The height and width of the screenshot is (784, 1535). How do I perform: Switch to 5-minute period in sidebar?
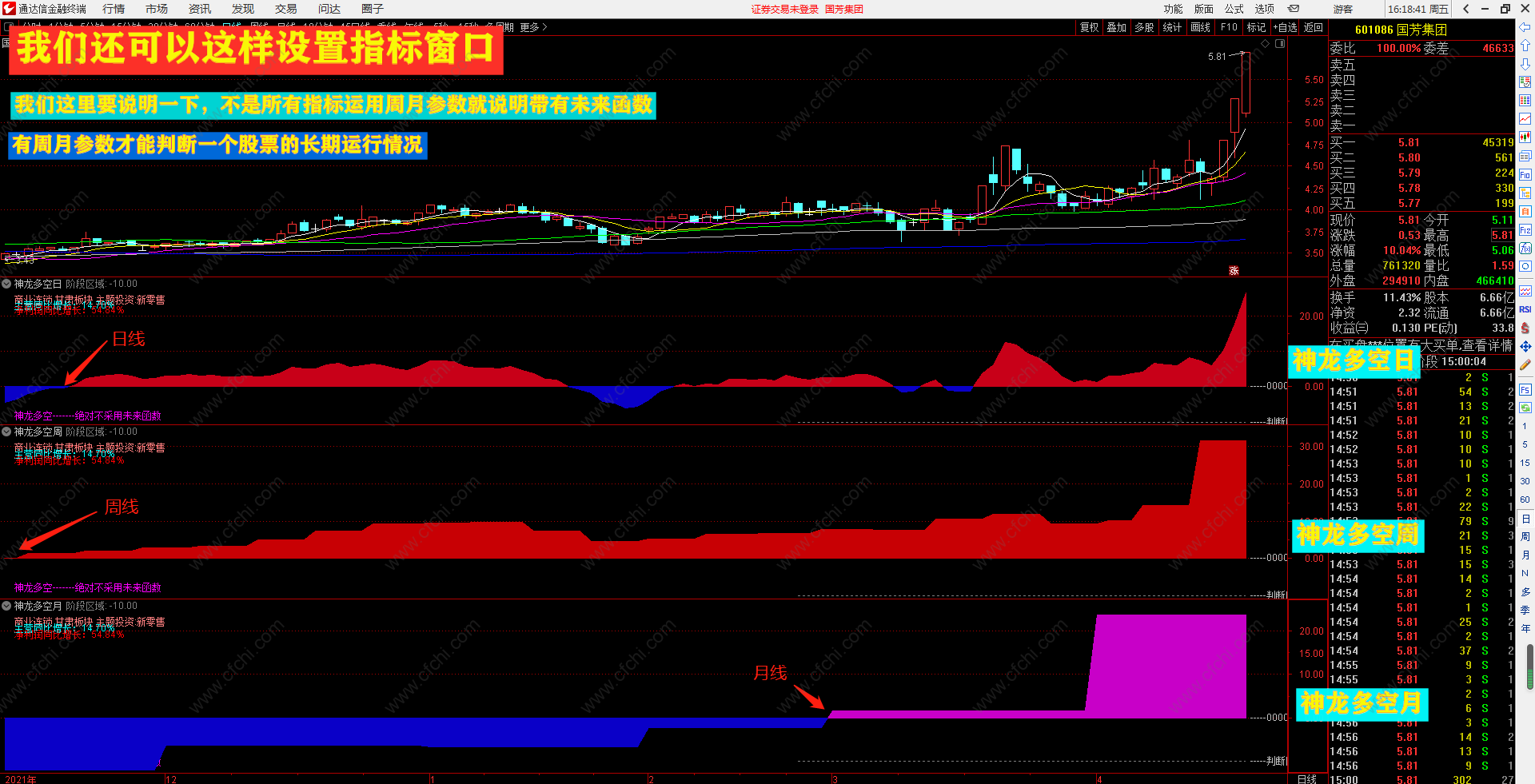pos(1525,444)
